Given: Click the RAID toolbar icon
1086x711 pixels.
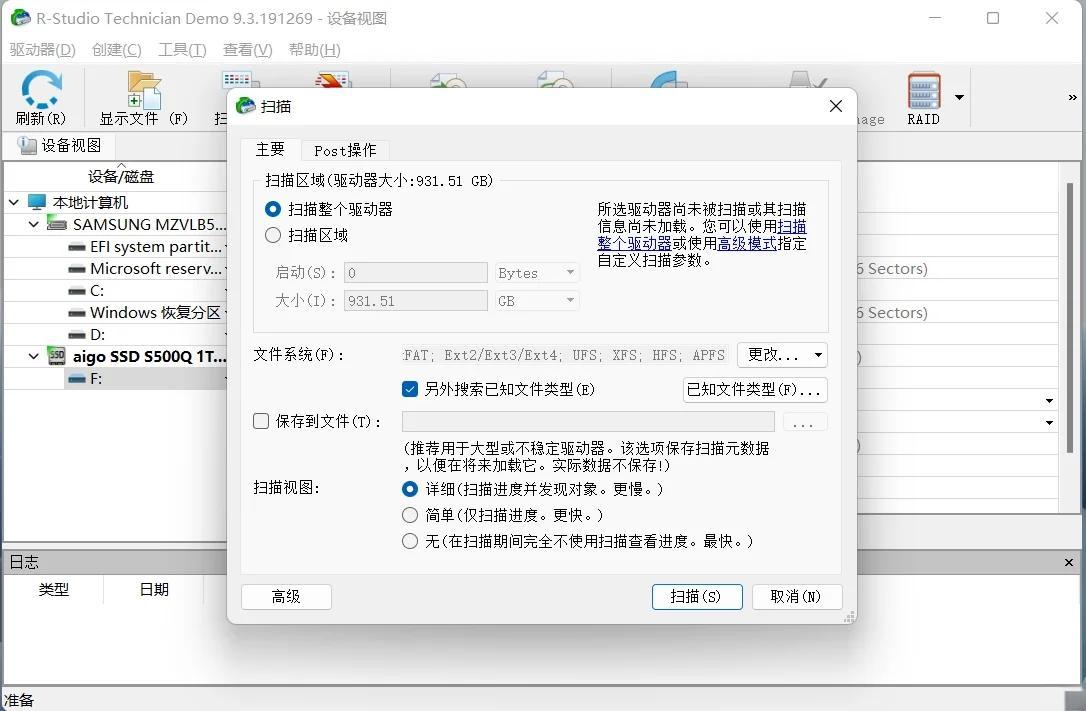Looking at the screenshot, I should coord(924,90).
